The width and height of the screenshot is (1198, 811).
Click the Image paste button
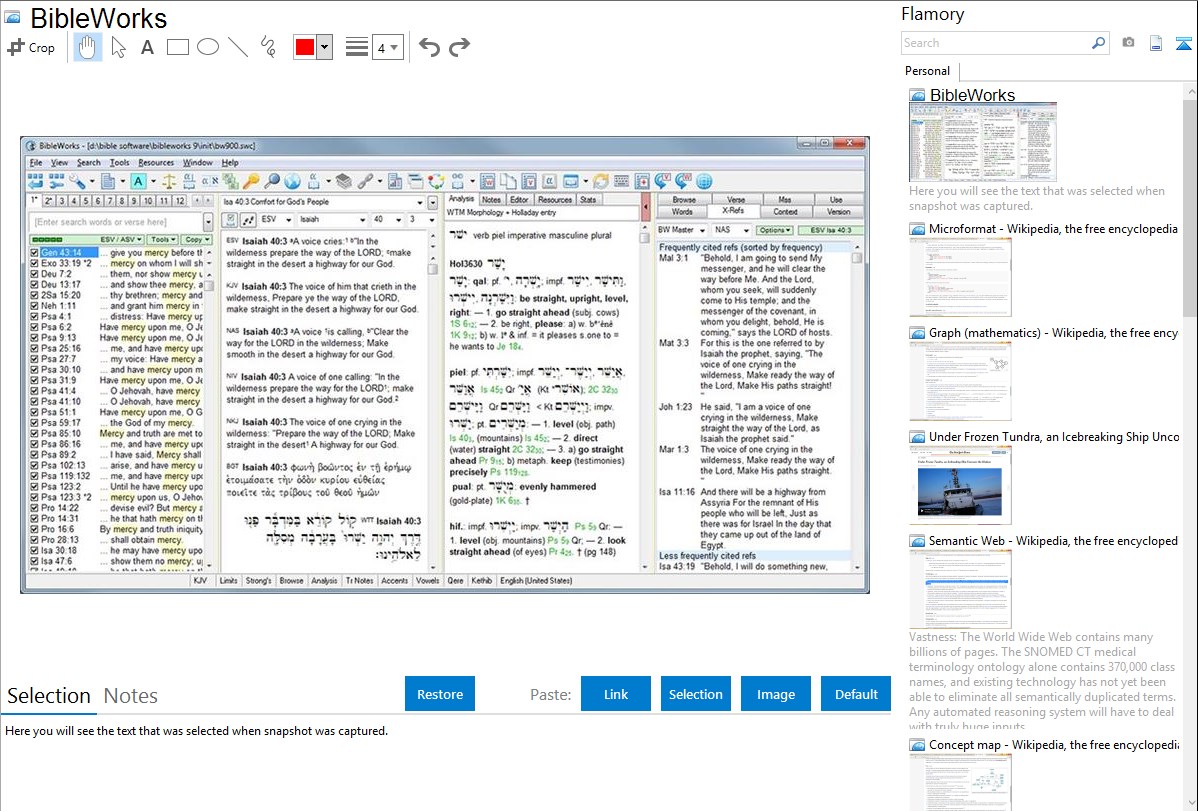point(775,694)
